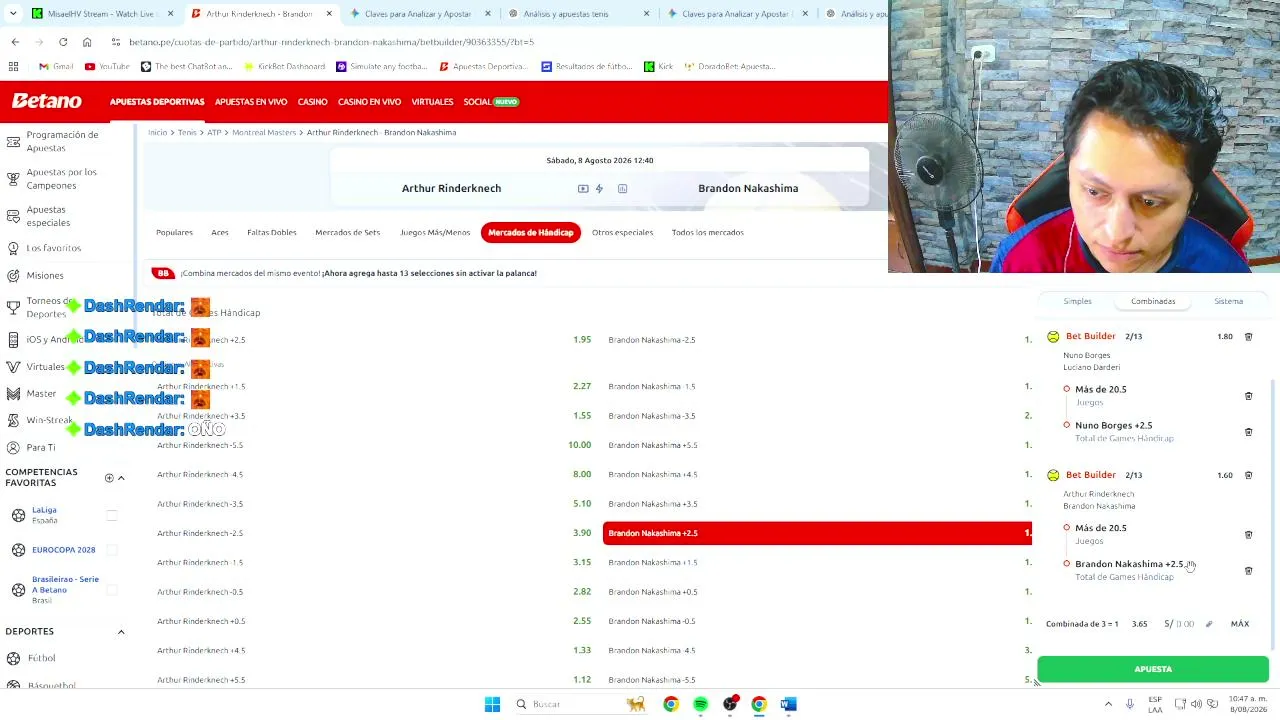The width and height of the screenshot is (1280, 720).
Task: Click the stake amount input field
Action: coord(1184,624)
